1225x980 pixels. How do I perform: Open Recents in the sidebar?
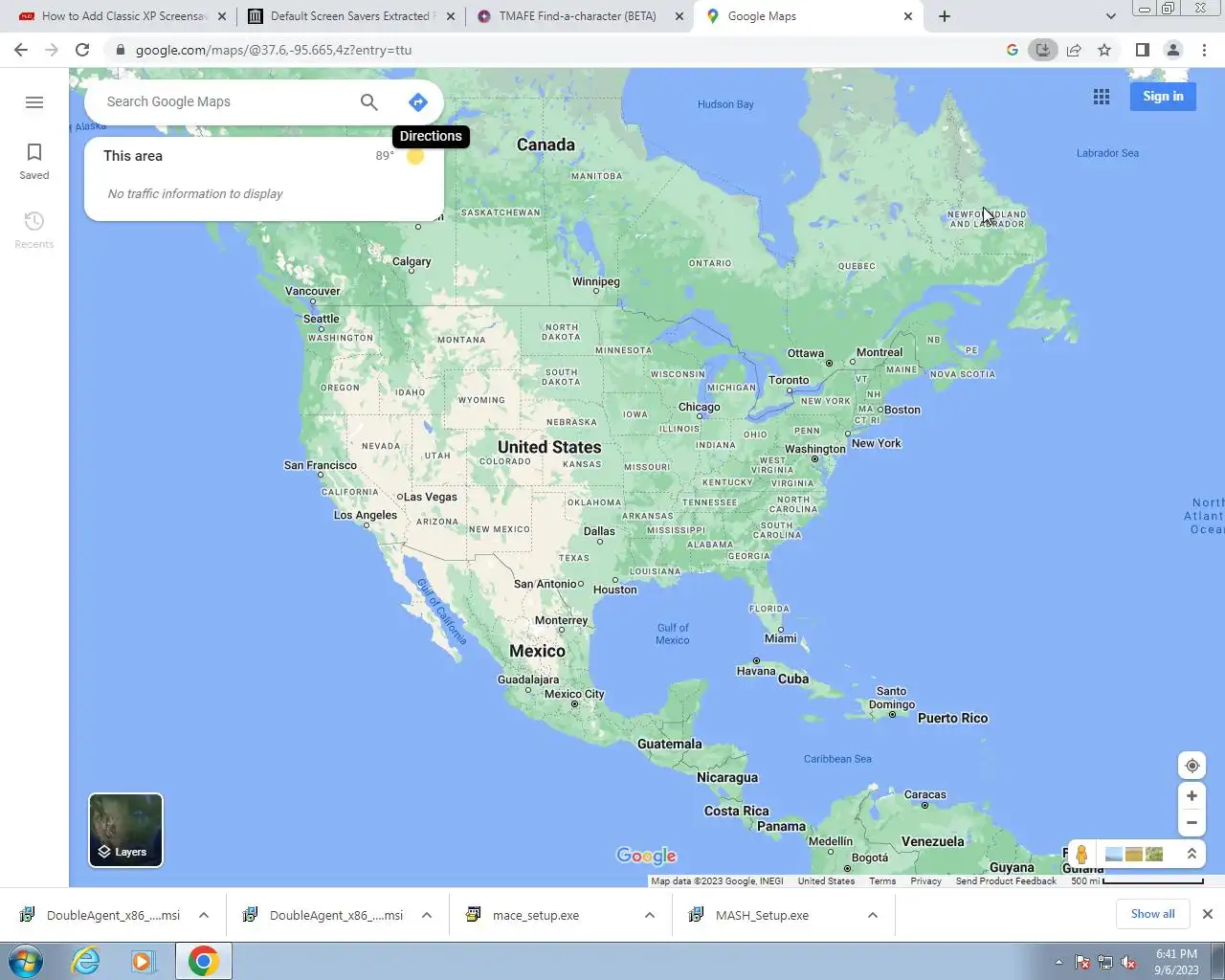(x=34, y=231)
